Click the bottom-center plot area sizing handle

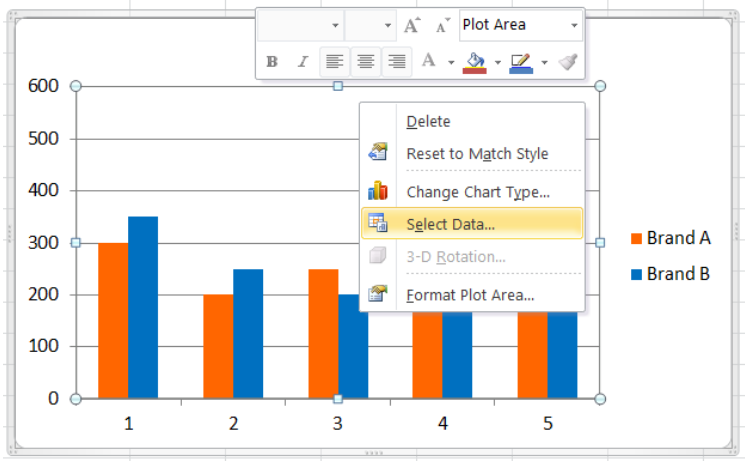pos(338,399)
